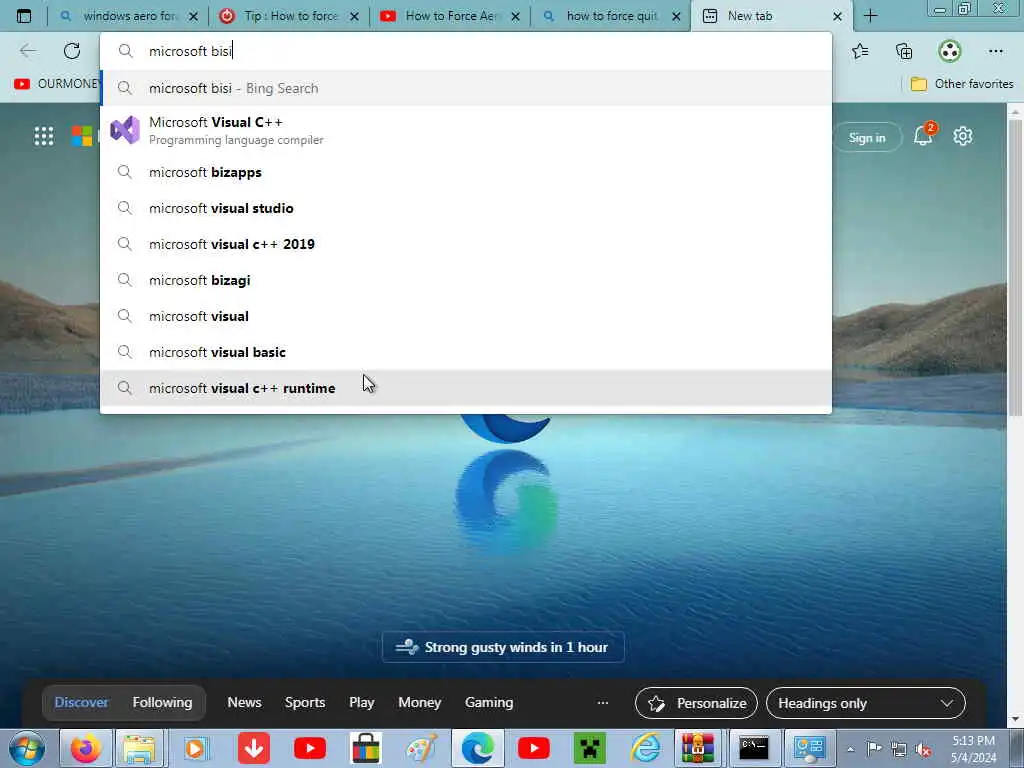This screenshot has height=768, width=1024.
Task: Choose the microsoft bizapps suggestion
Action: point(466,172)
